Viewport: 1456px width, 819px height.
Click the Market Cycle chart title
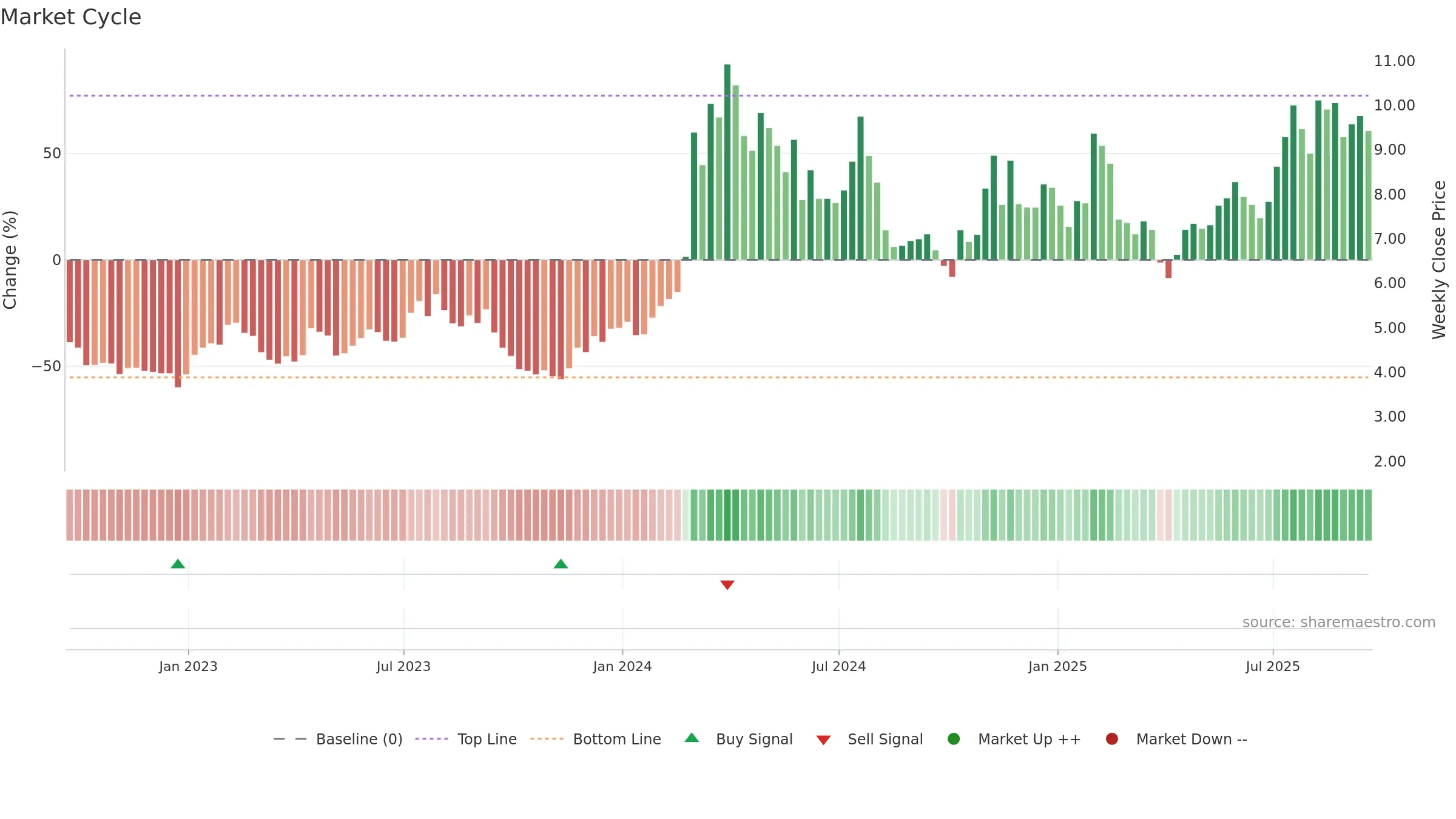pos(71,17)
